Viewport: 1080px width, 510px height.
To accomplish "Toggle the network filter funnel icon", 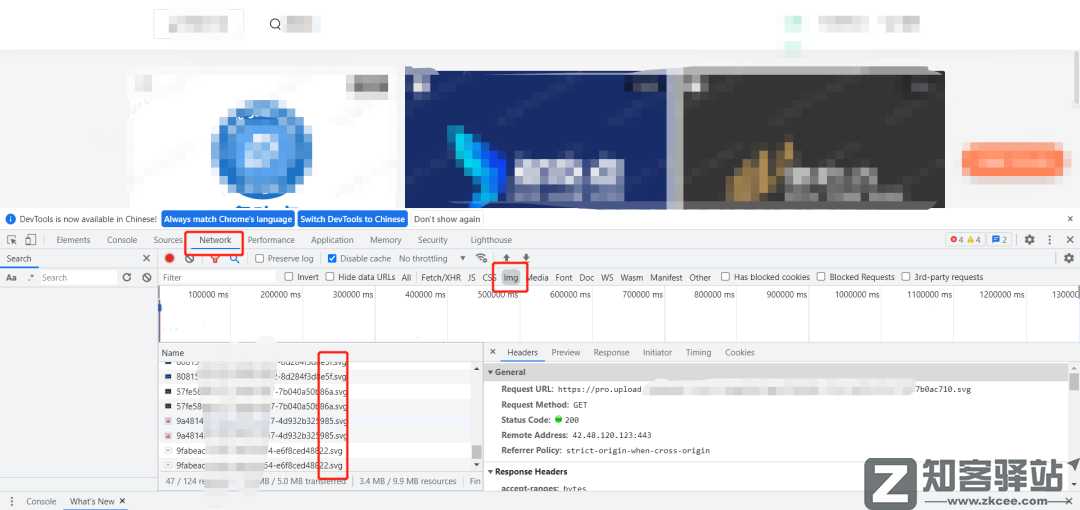I will tap(214, 258).
